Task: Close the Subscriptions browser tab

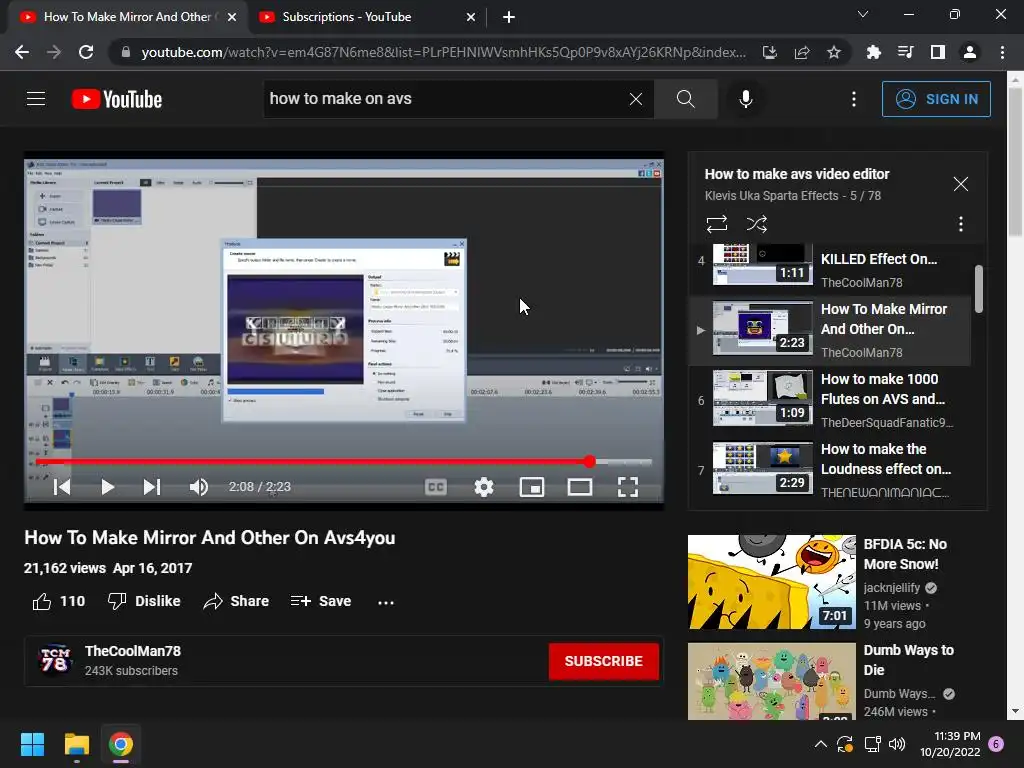Action: 471,17
